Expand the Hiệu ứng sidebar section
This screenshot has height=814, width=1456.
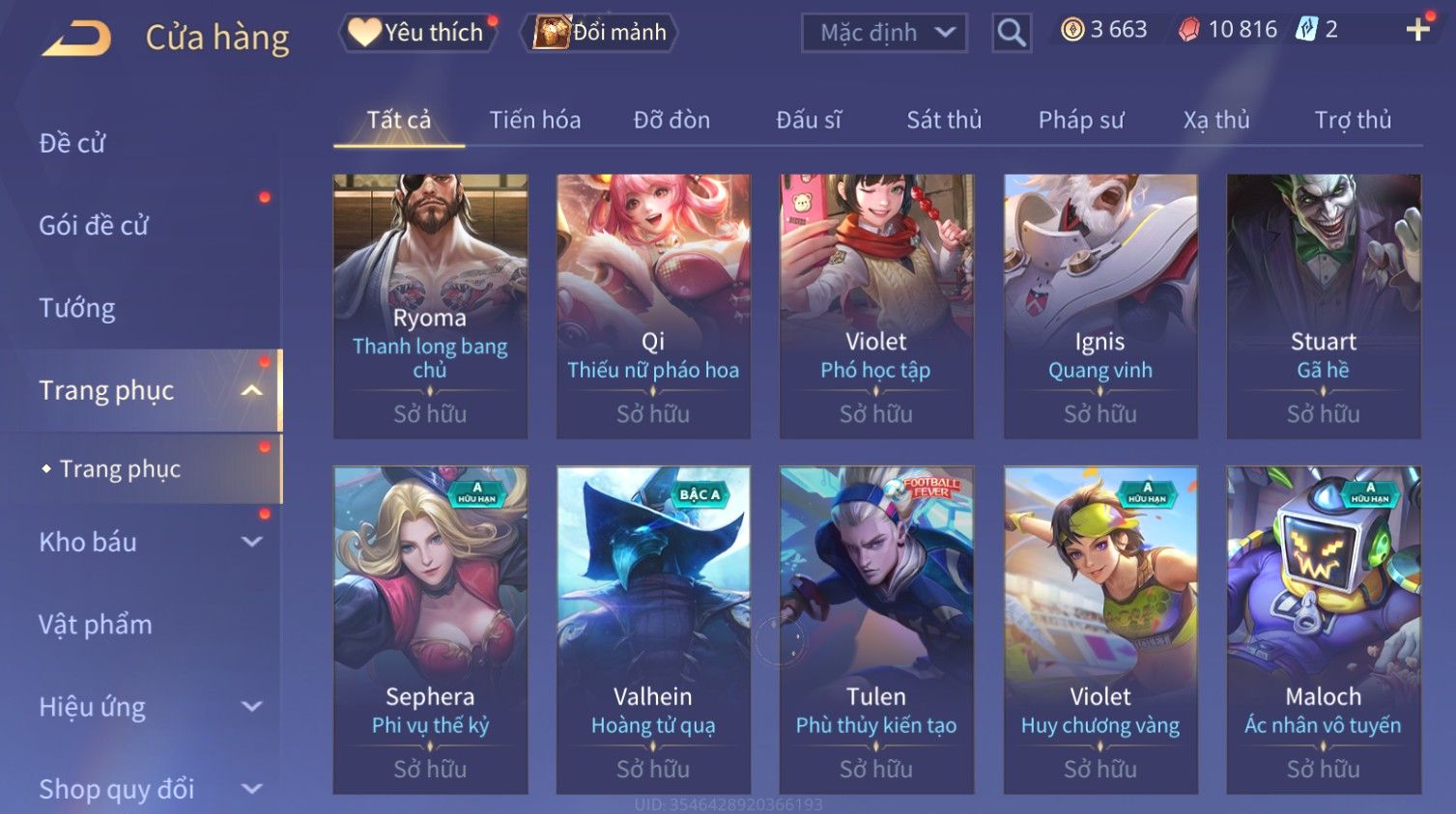pyautogui.click(x=251, y=707)
